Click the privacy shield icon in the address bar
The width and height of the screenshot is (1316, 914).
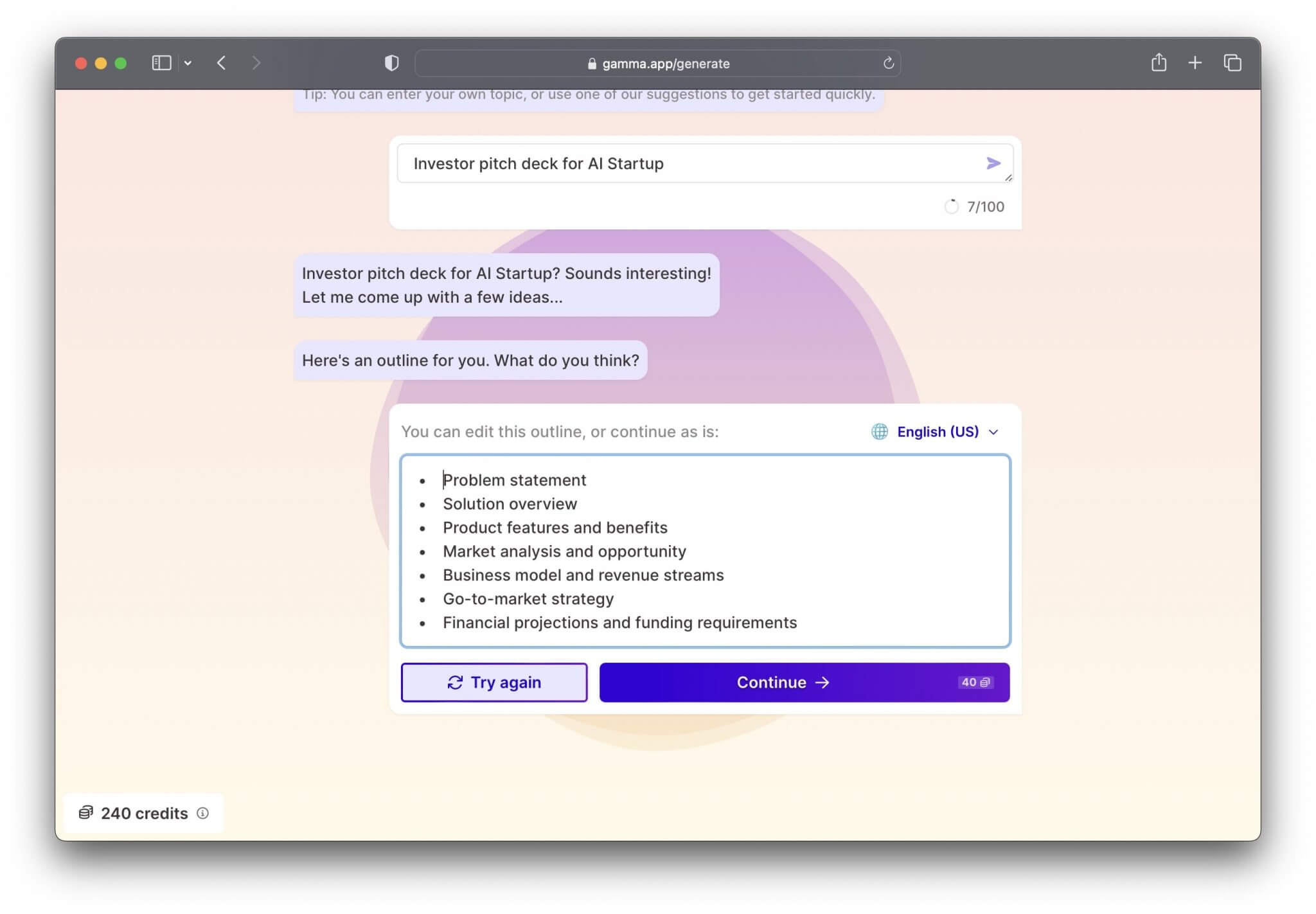click(391, 63)
